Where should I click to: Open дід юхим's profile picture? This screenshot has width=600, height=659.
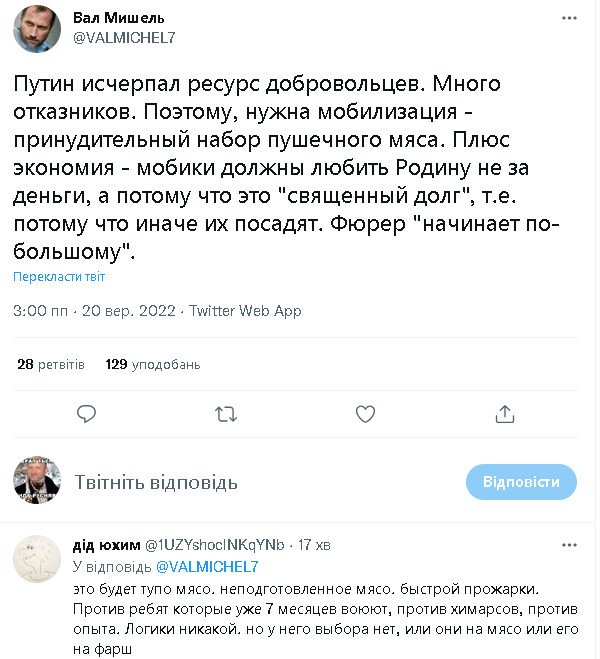[37, 558]
